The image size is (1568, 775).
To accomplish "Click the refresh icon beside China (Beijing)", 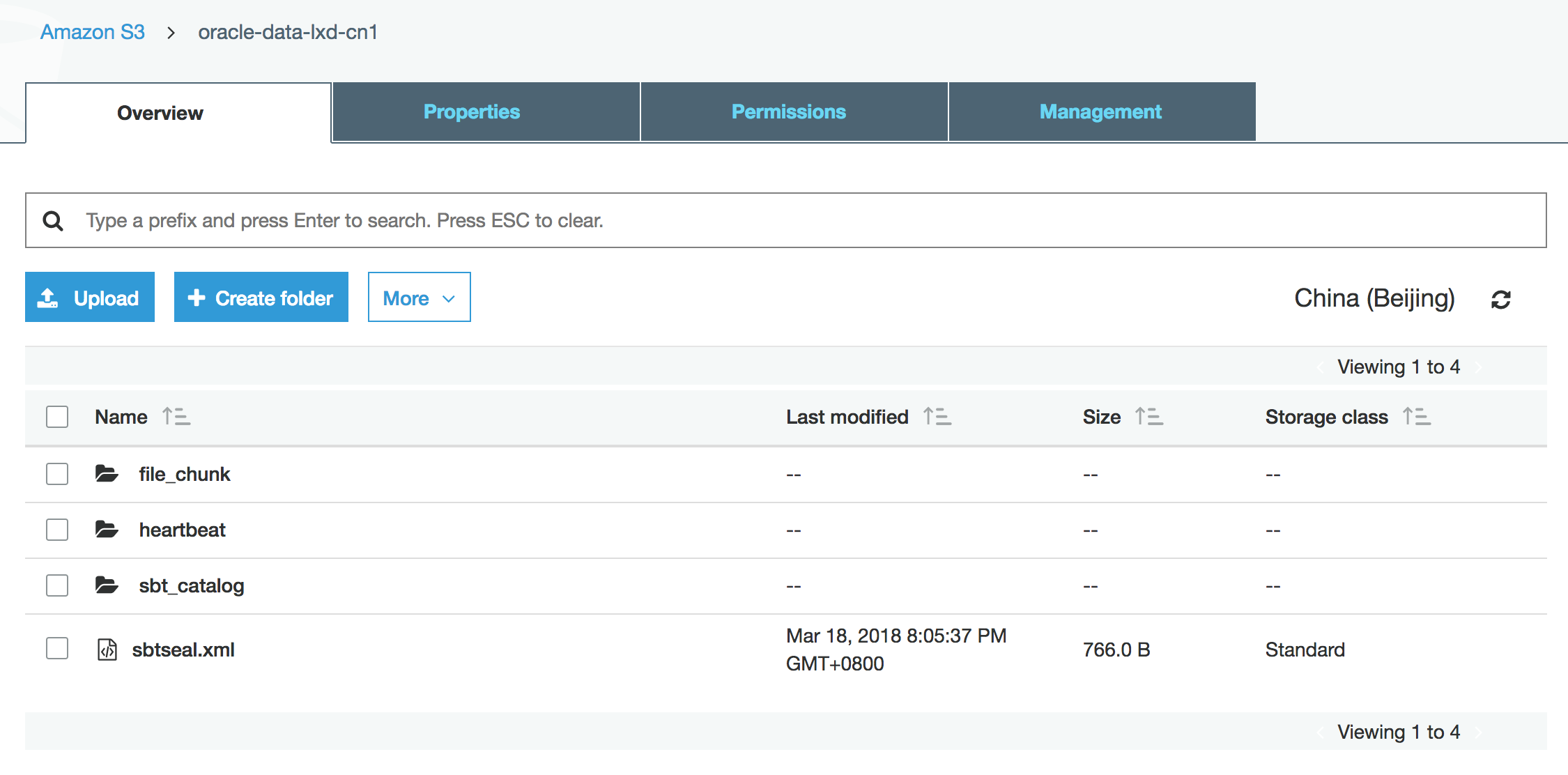I will click(x=1500, y=300).
